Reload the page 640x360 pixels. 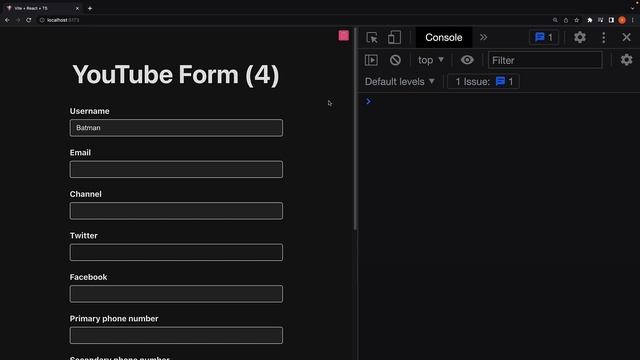point(29,20)
